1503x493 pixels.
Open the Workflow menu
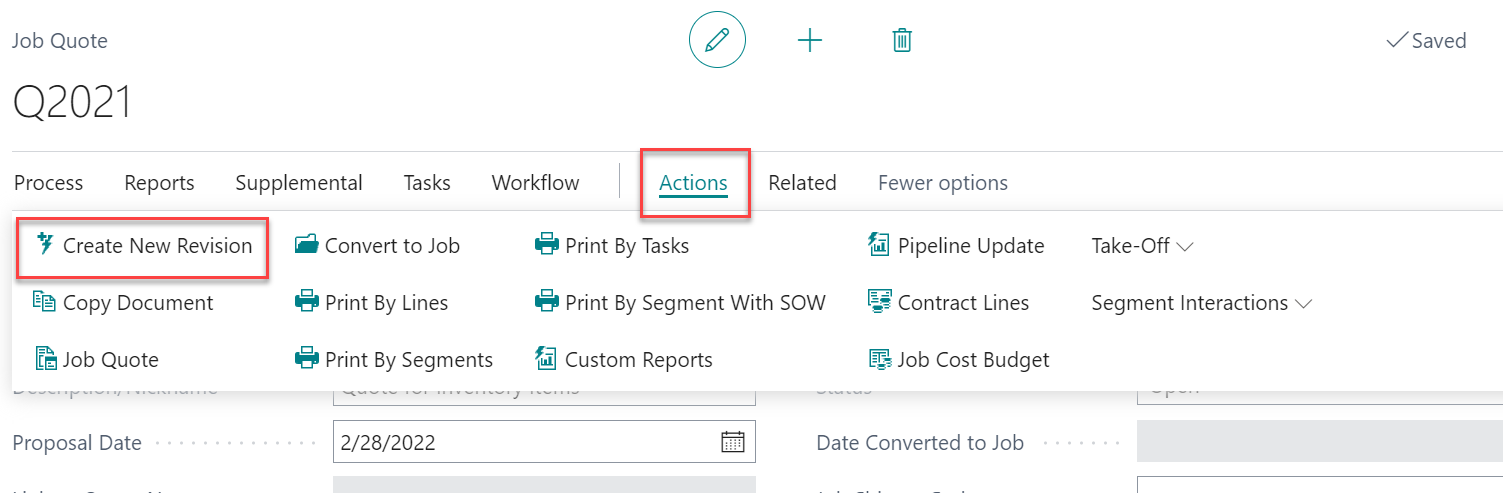pyautogui.click(x=535, y=183)
